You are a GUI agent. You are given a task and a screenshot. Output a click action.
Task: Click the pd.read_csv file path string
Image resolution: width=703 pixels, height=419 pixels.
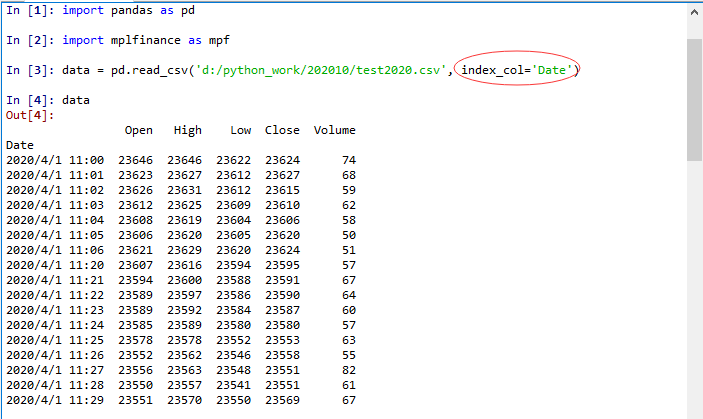[320, 70]
